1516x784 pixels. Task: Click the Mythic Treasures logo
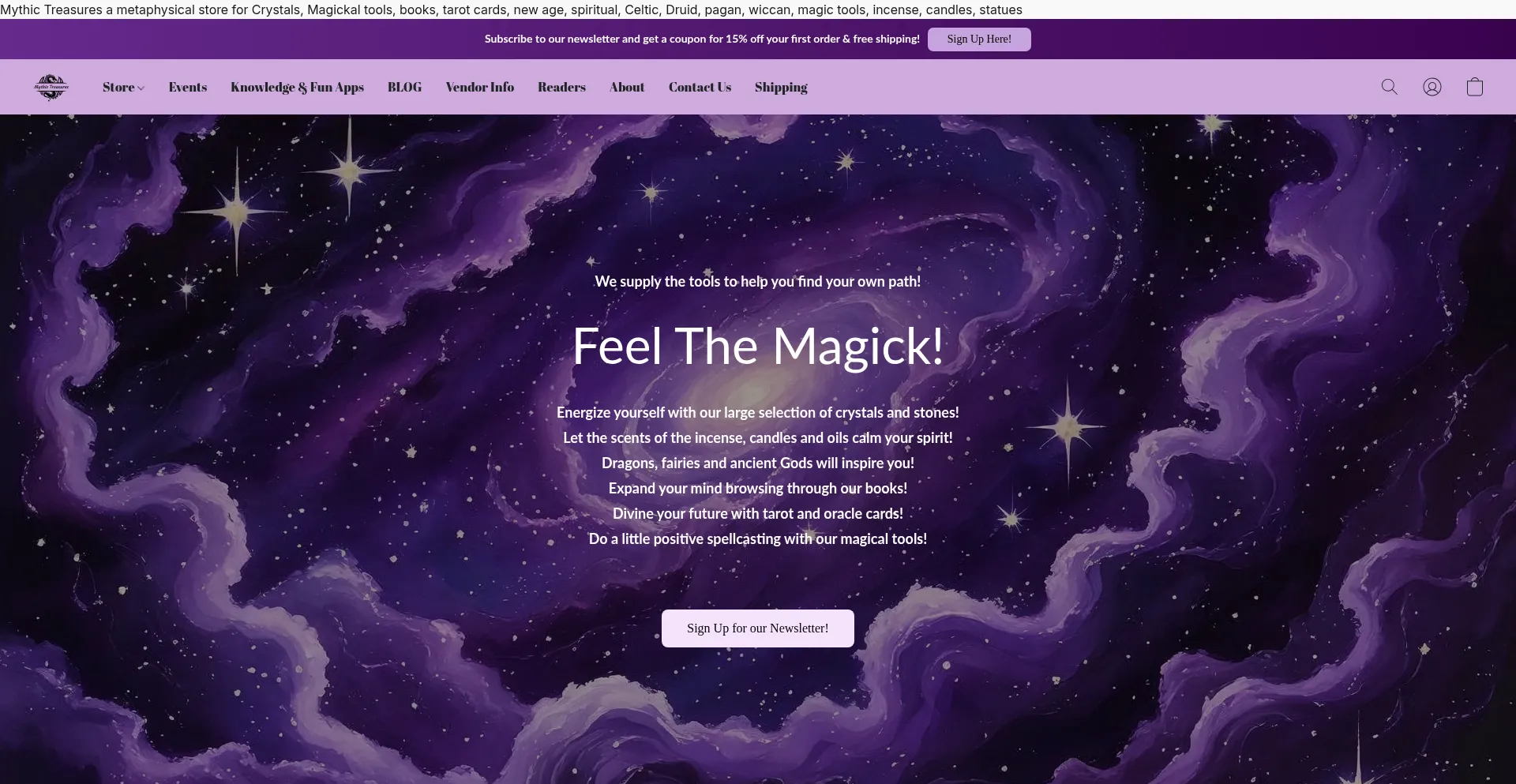(x=51, y=87)
